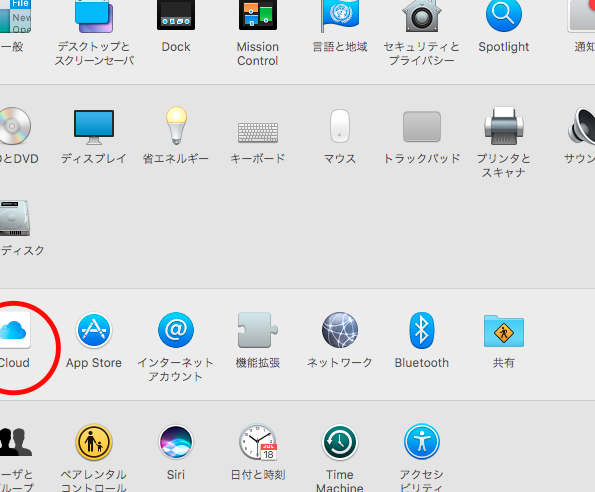Screen dimensions: 595x492
Task: Open Time Machine preferences
Action: [x=340, y=442]
